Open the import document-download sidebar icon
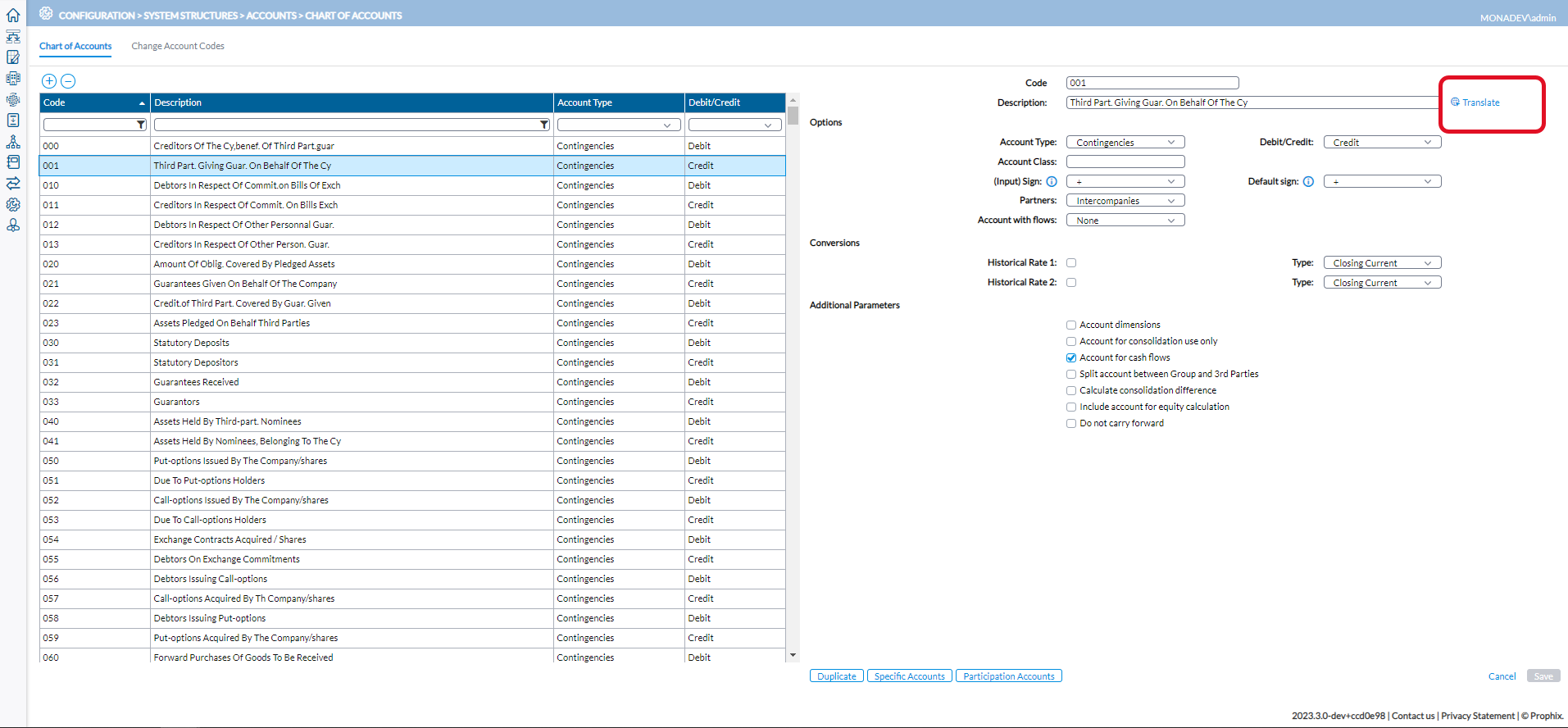Image resolution: width=1568 pixels, height=728 pixels. click(13, 121)
